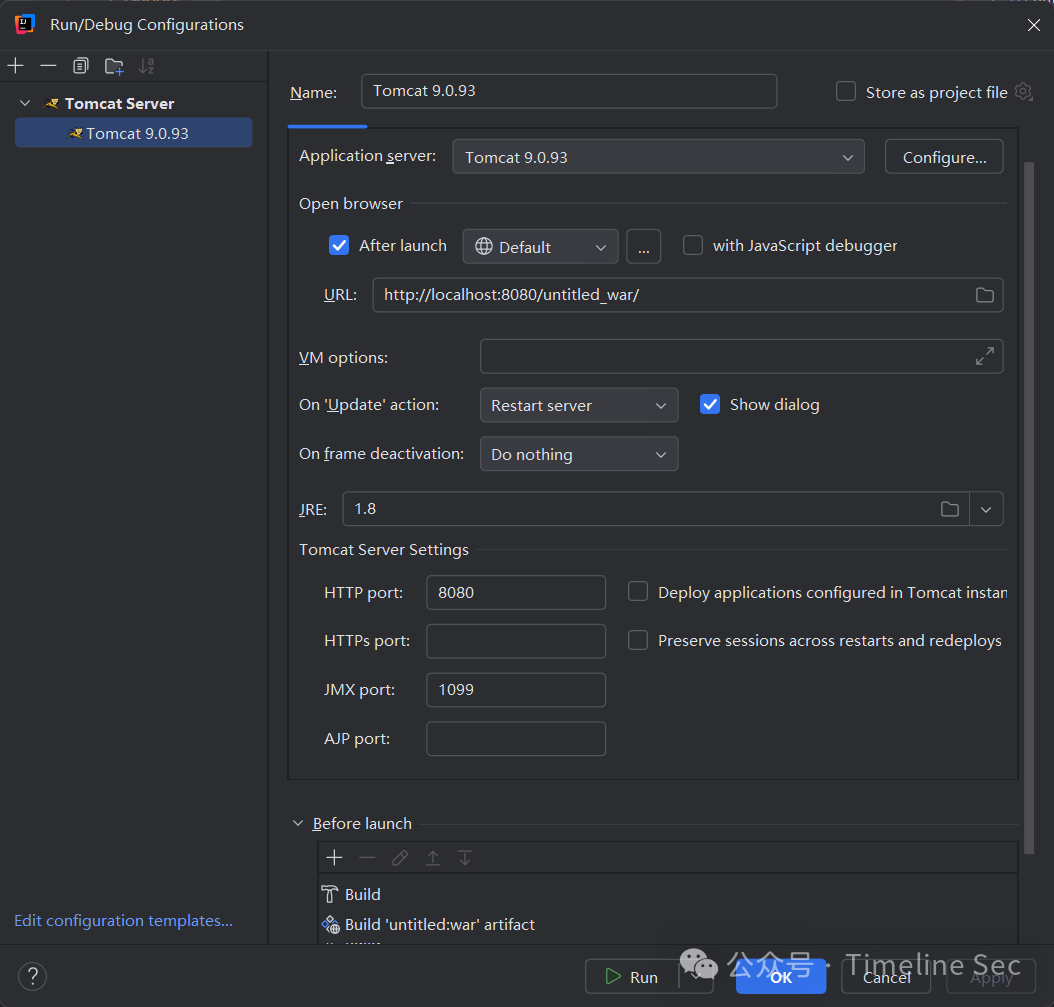1054x1007 pixels.
Task: Uncheck Show dialog option
Action: point(710,404)
